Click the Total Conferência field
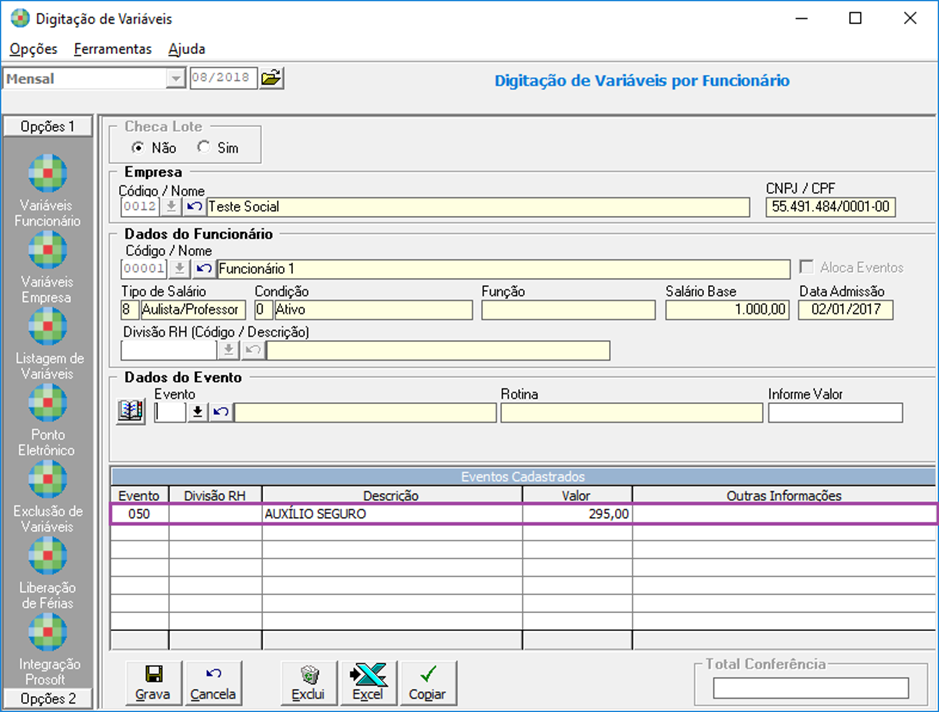939x712 pixels. [x=811, y=688]
